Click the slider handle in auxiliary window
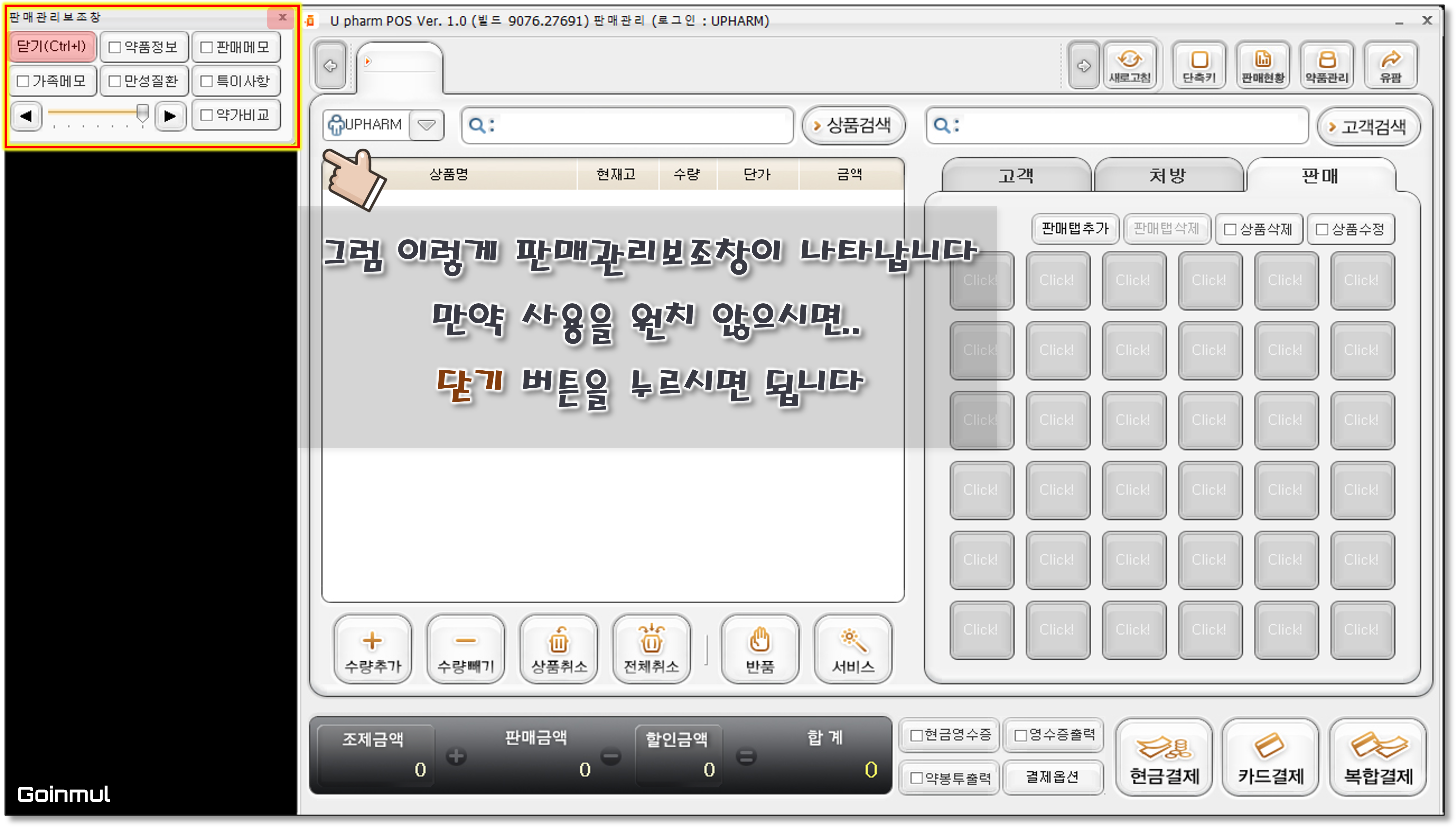1456x827 pixels. 142,112
